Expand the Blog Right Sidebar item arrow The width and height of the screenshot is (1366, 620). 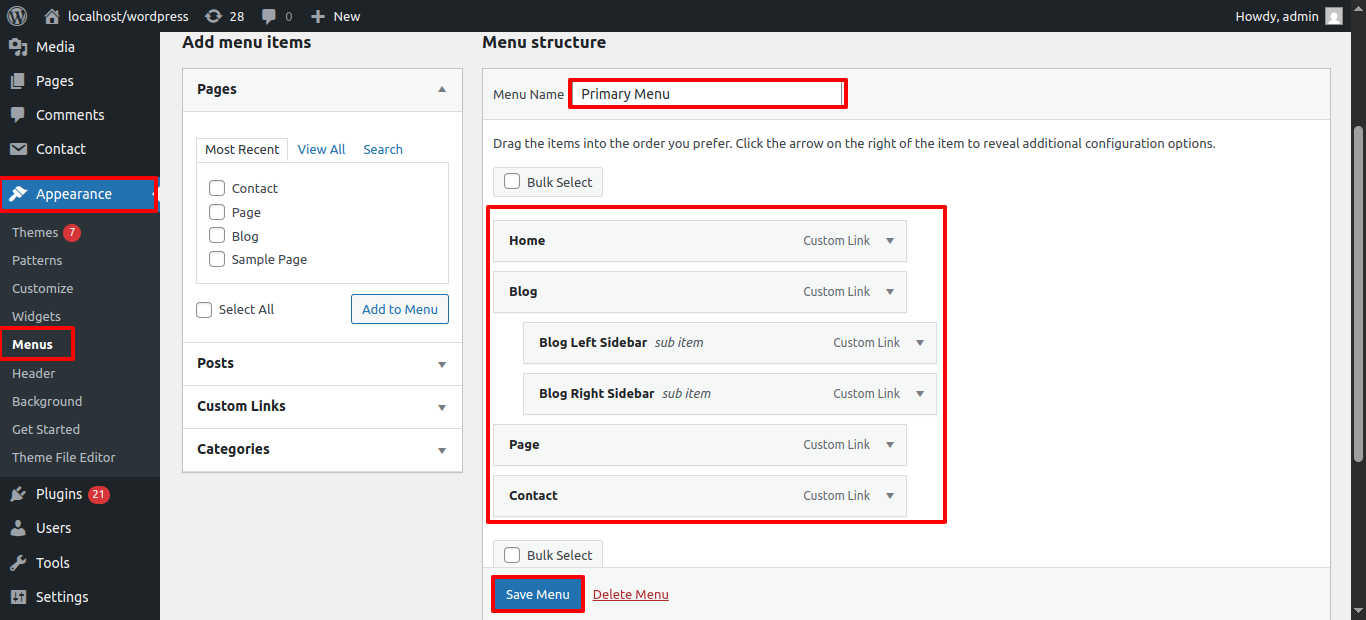tap(920, 394)
